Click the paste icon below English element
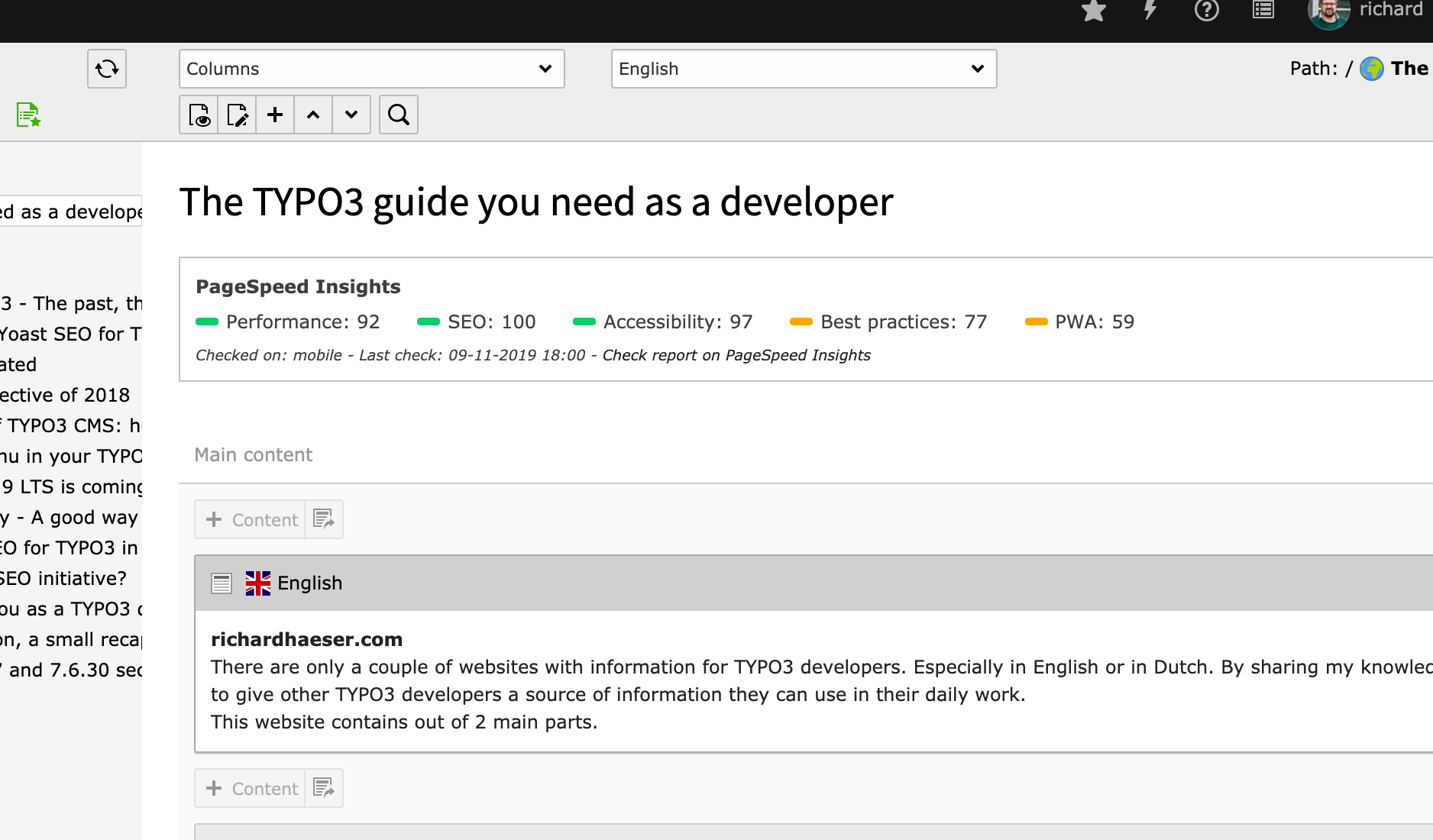 click(324, 788)
